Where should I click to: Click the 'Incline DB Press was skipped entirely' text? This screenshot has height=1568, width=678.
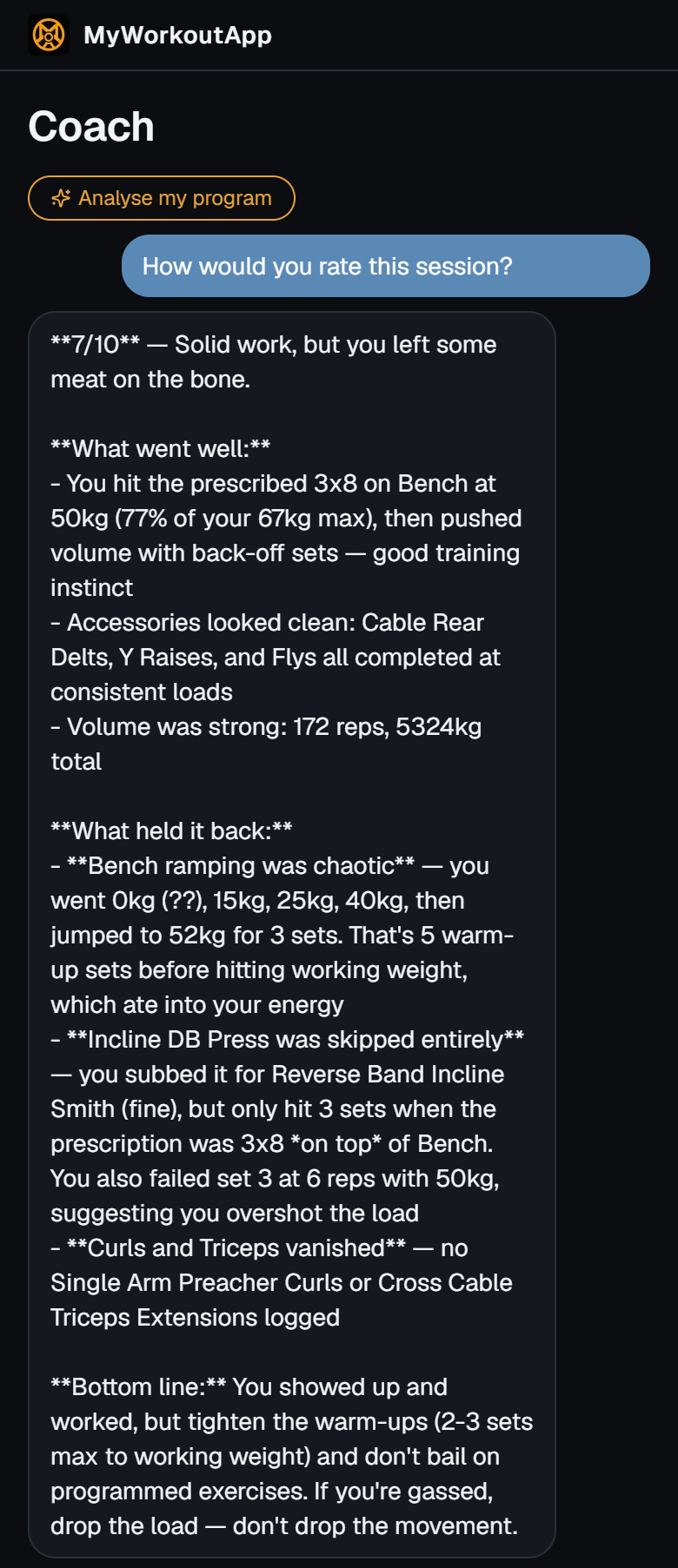[296, 1040]
